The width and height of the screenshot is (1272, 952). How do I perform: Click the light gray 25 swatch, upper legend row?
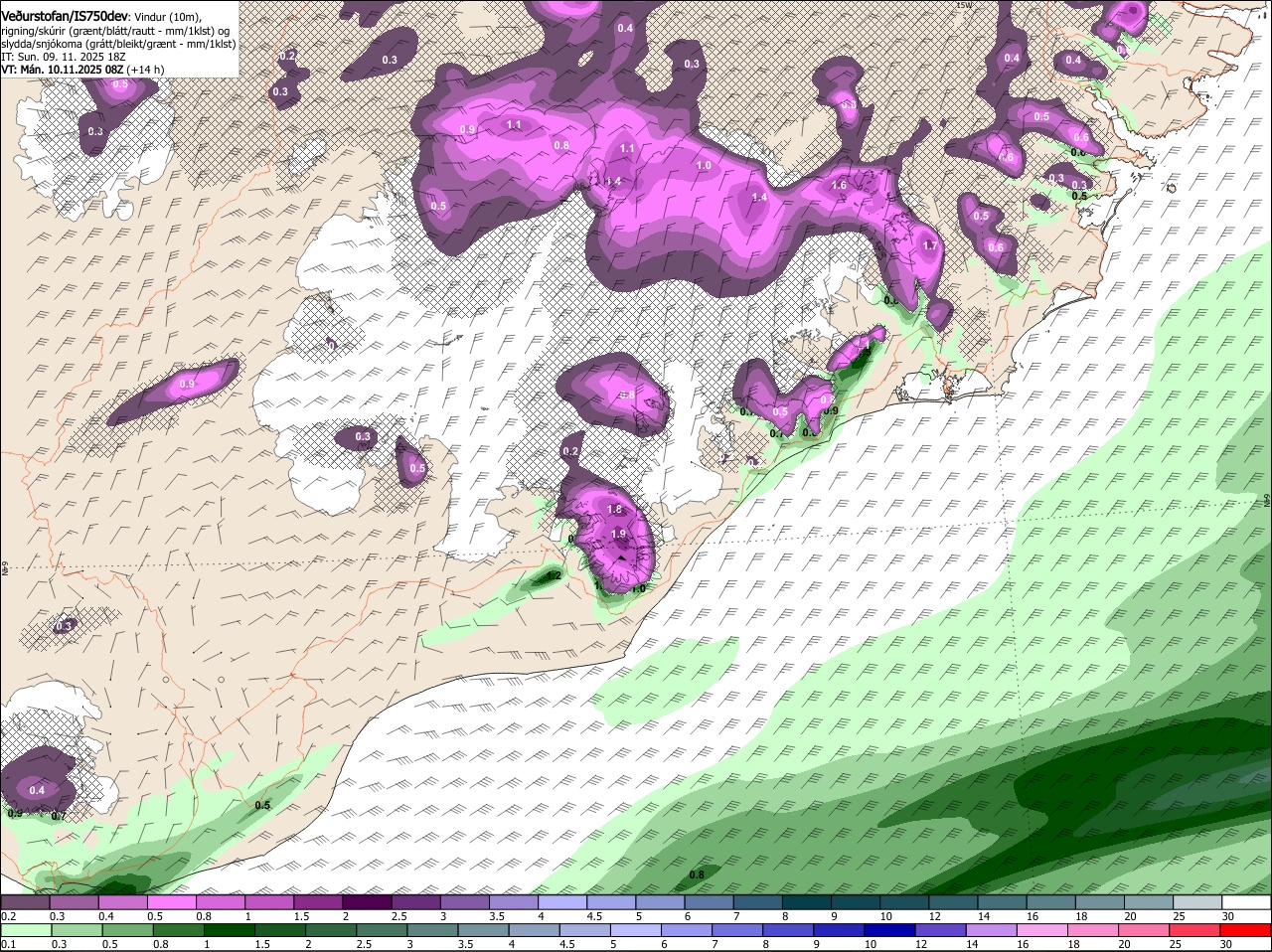point(1196,902)
